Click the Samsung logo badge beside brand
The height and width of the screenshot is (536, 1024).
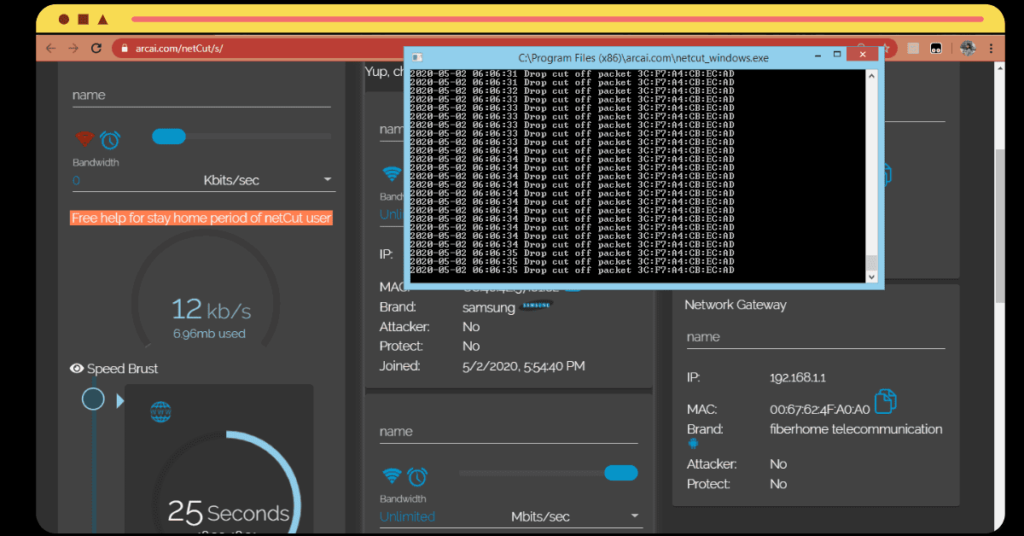click(536, 305)
